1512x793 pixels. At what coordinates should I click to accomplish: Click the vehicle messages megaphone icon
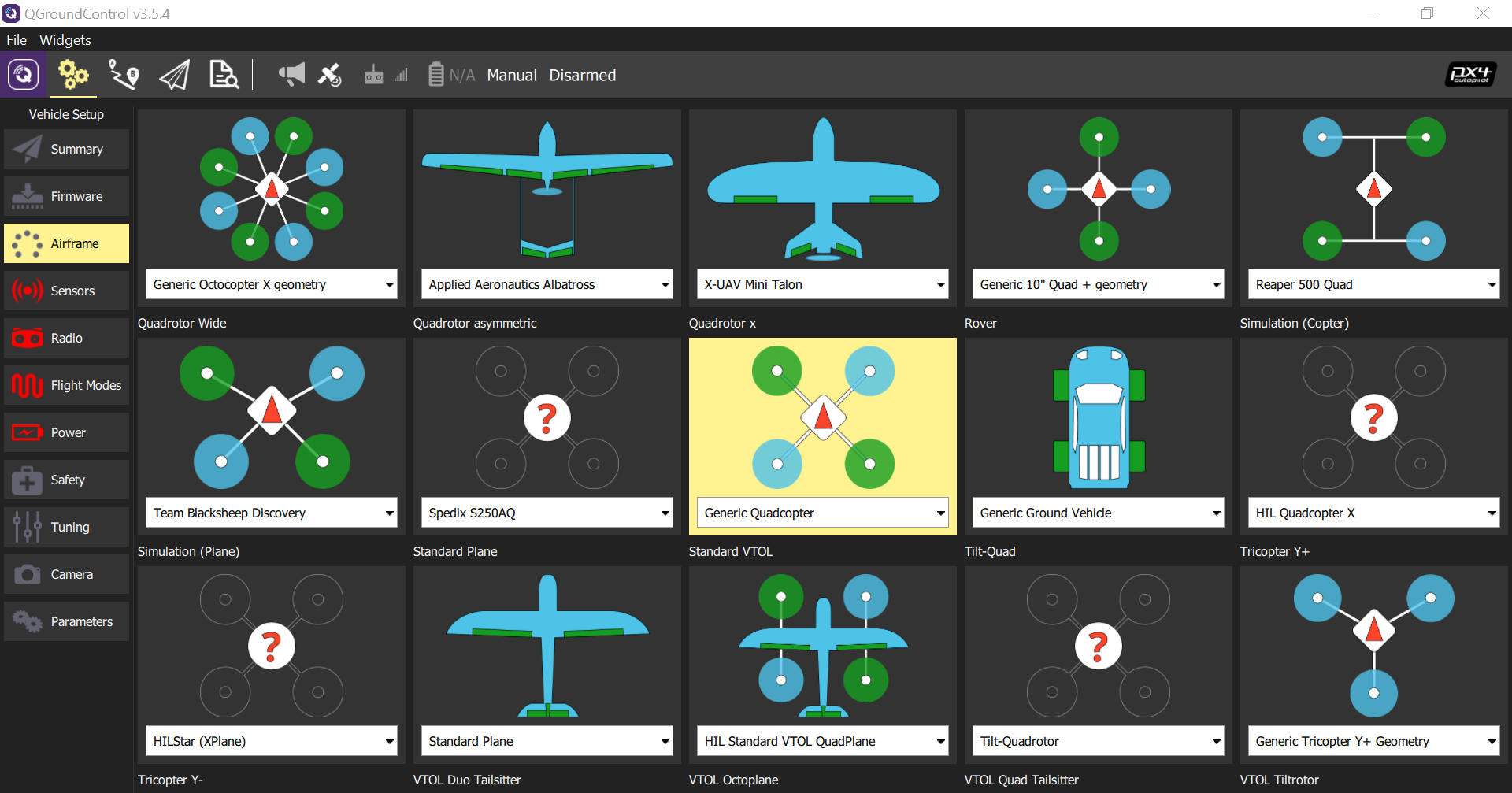click(x=291, y=75)
